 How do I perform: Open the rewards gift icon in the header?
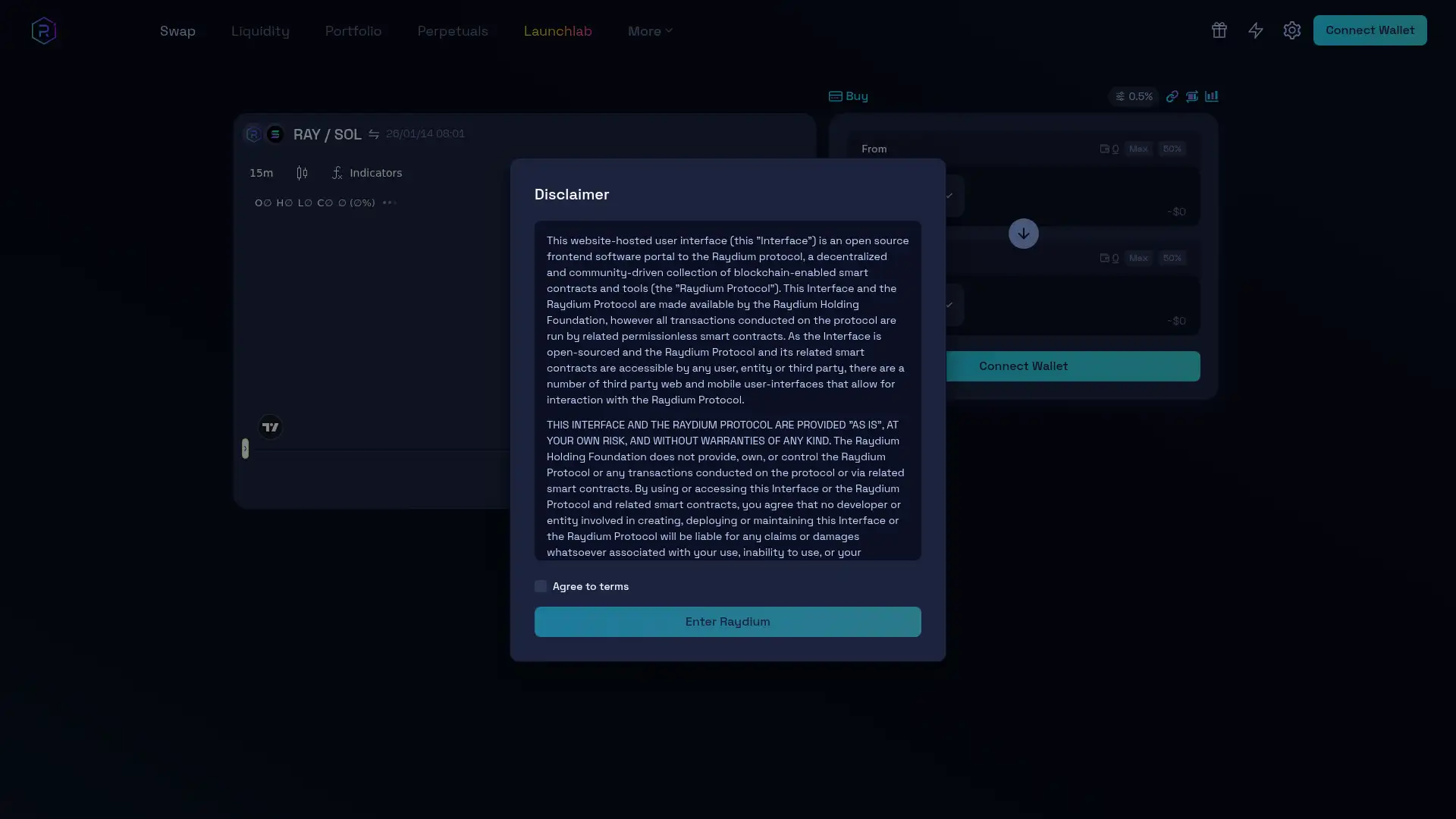click(x=1219, y=30)
